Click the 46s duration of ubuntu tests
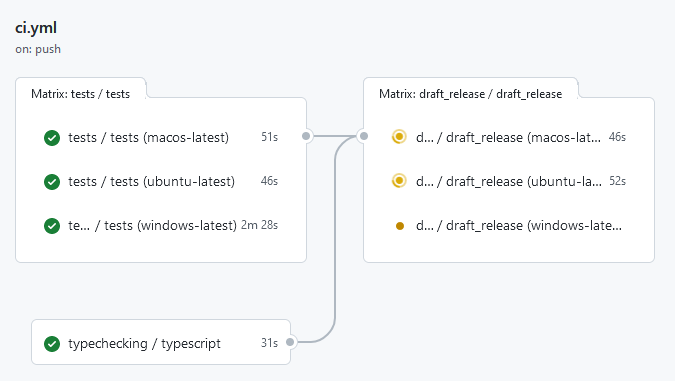Screen dimensions: 675x381 (x=269, y=181)
